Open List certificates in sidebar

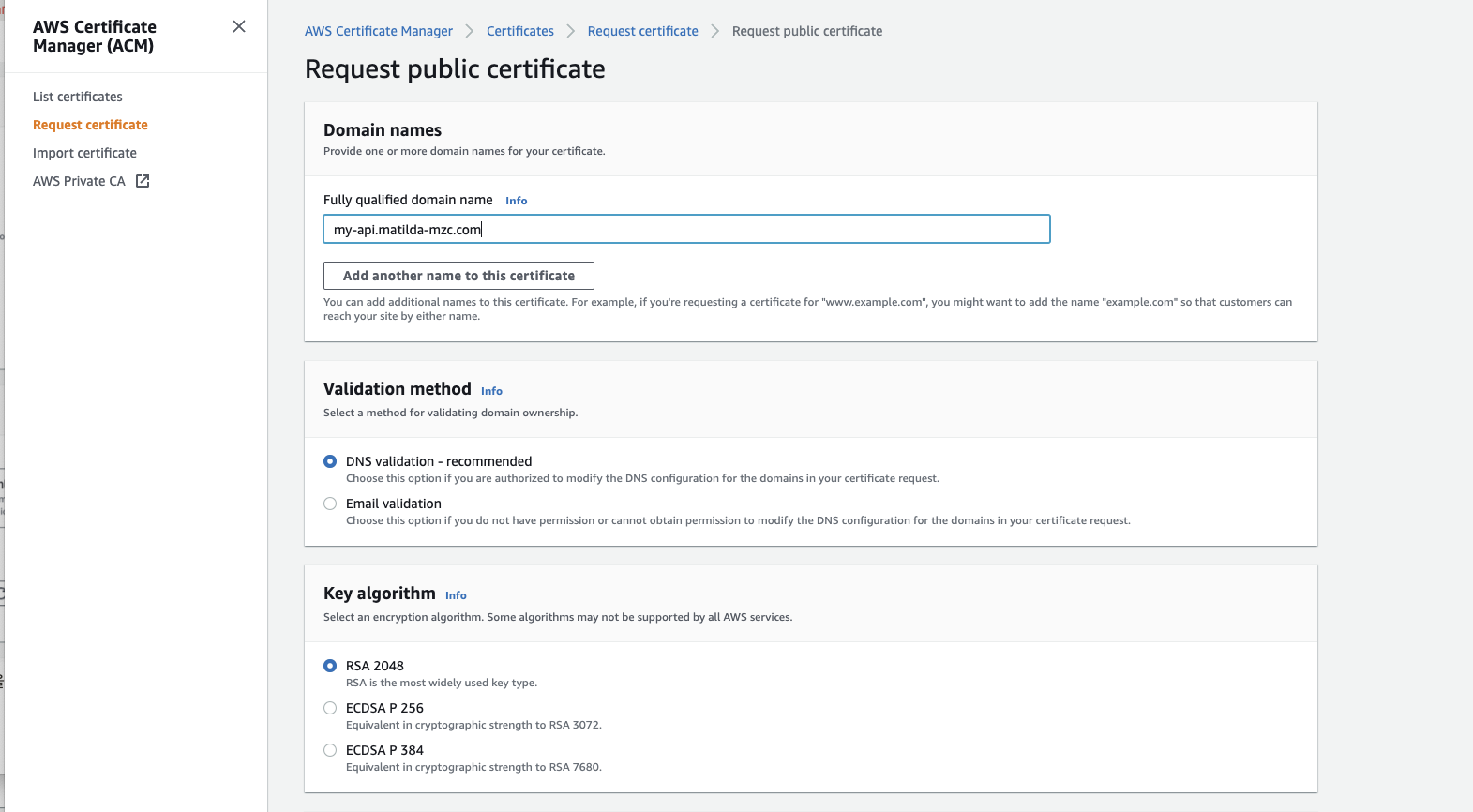pos(78,97)
